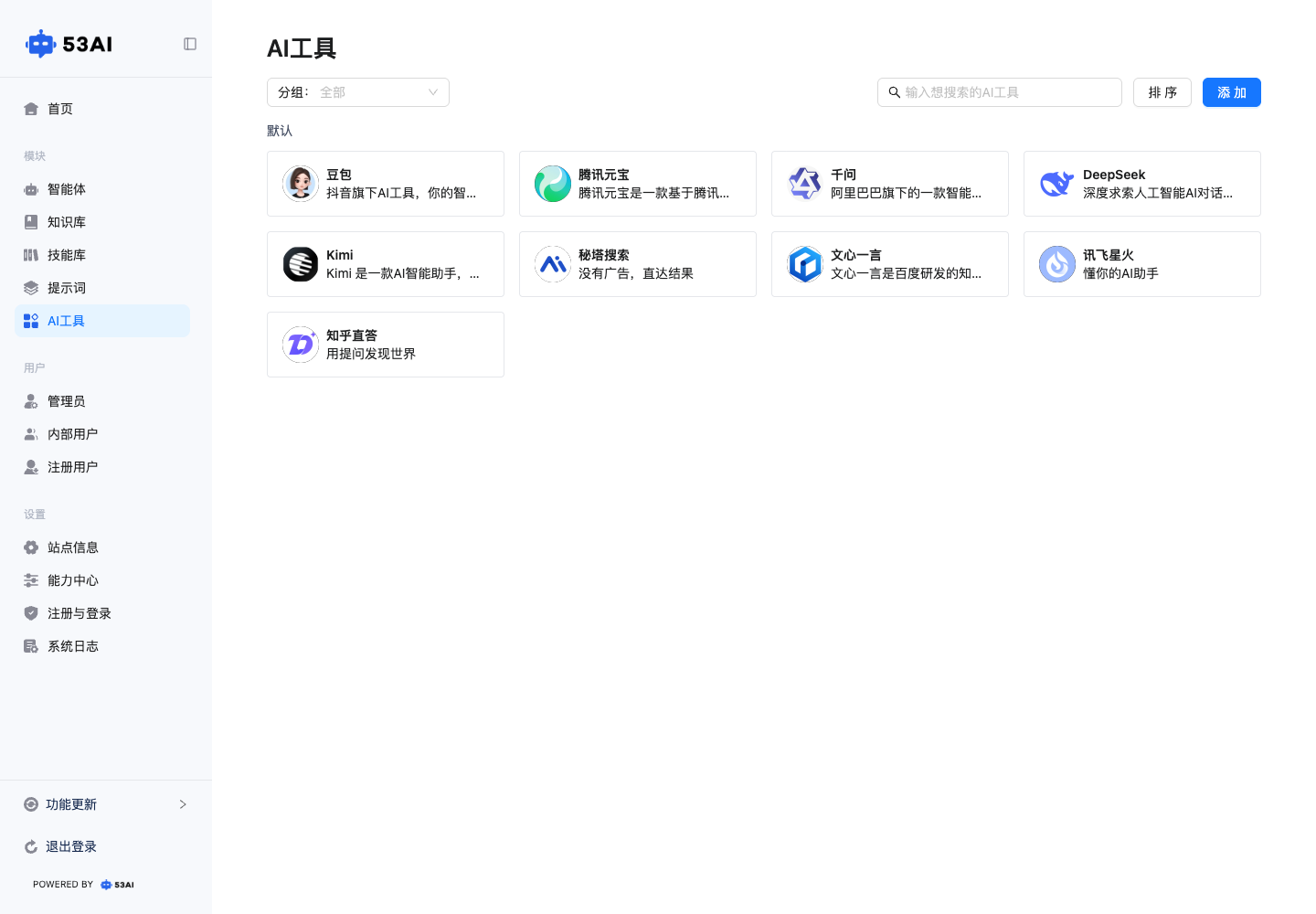Image resolution: width=1316 pixels, height=914 pixels.
Task: Open 功能更新 in the sidebar
Action: tap(106, 804)
